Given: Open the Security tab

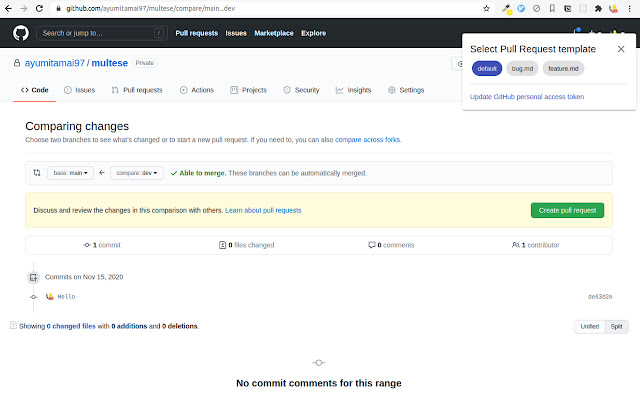Looking at the screenshot, I should coord(301,90).
